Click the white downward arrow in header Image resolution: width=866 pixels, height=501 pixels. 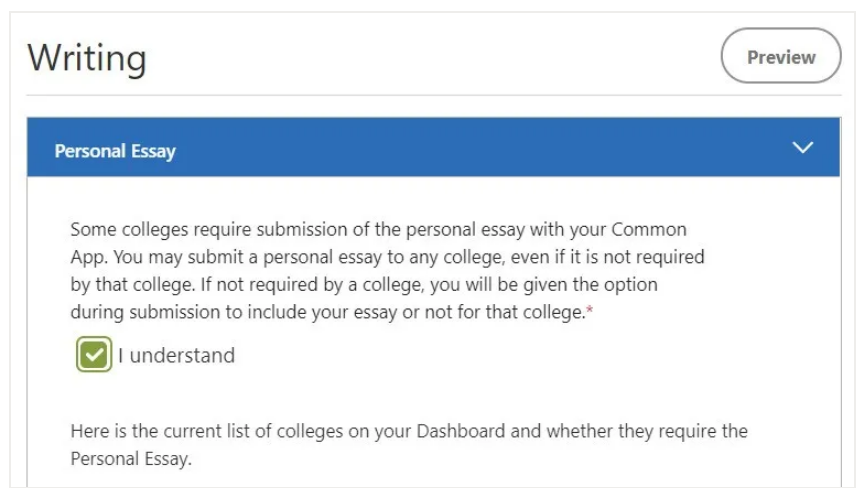(x=802, y=147)
